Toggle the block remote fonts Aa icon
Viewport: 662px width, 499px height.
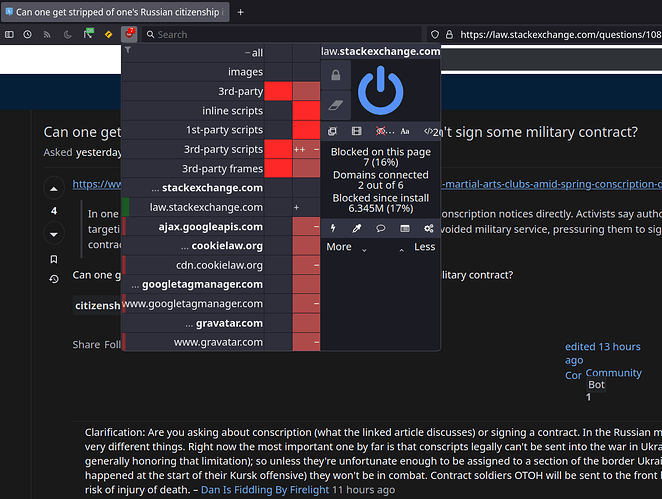(405, 131)
